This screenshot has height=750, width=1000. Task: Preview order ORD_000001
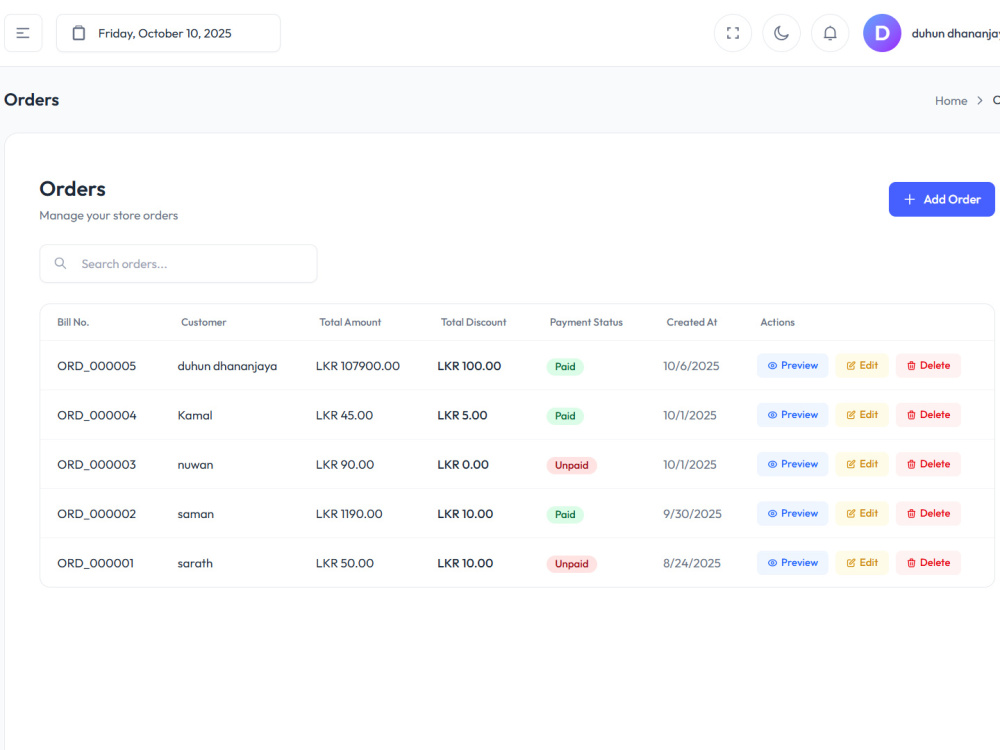tap(792, 562)
